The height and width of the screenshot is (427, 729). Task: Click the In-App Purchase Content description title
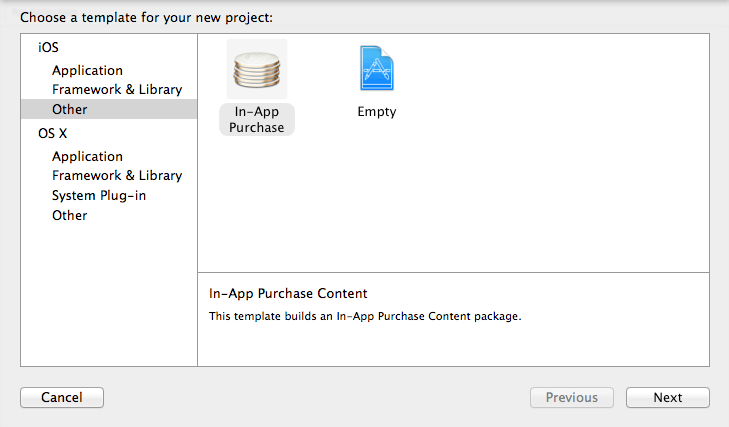(288, 294)
